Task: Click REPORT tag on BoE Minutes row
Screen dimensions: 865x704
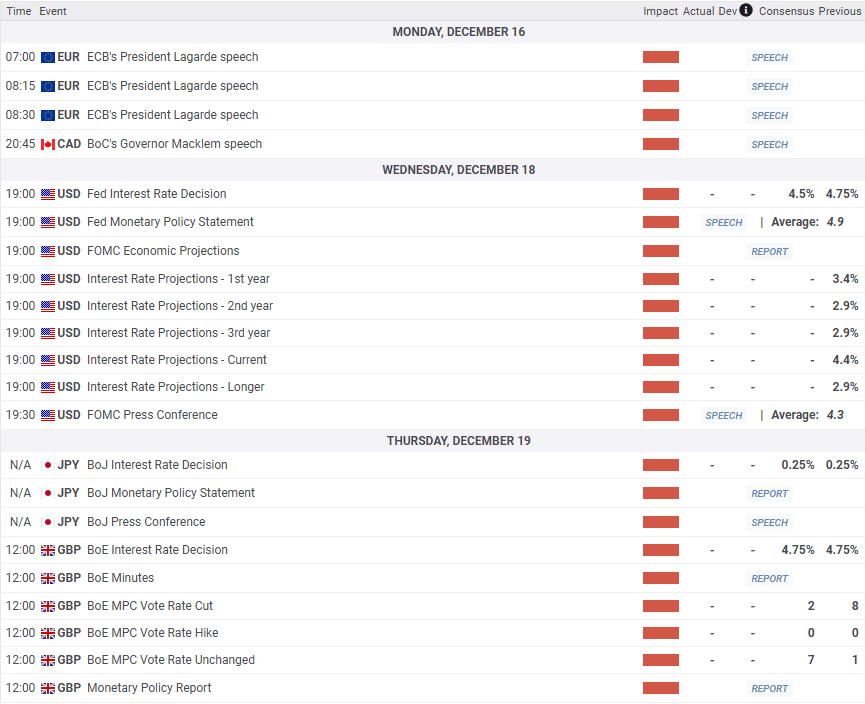Action: click(770, 579)
